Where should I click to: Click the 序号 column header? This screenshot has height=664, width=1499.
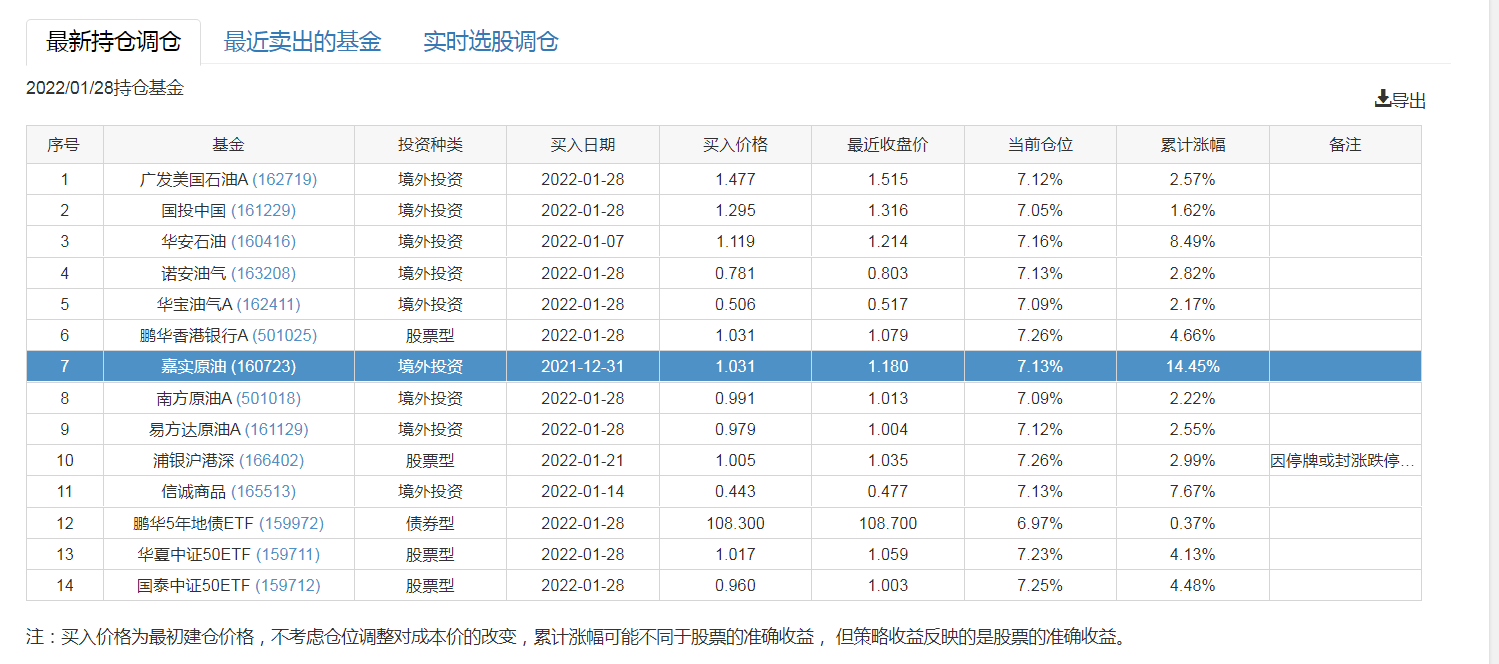[x=64, y=145]
